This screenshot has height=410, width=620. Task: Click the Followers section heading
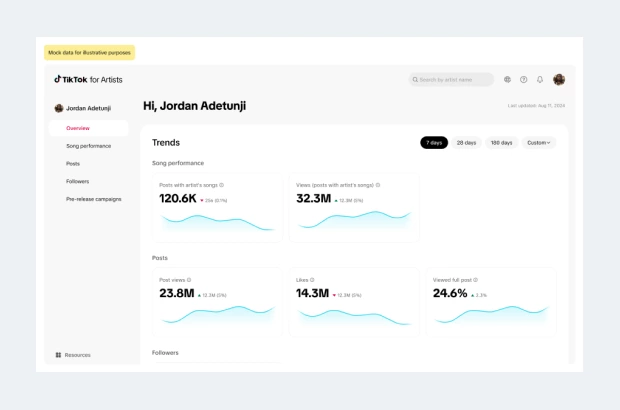[x=165, y=353]
